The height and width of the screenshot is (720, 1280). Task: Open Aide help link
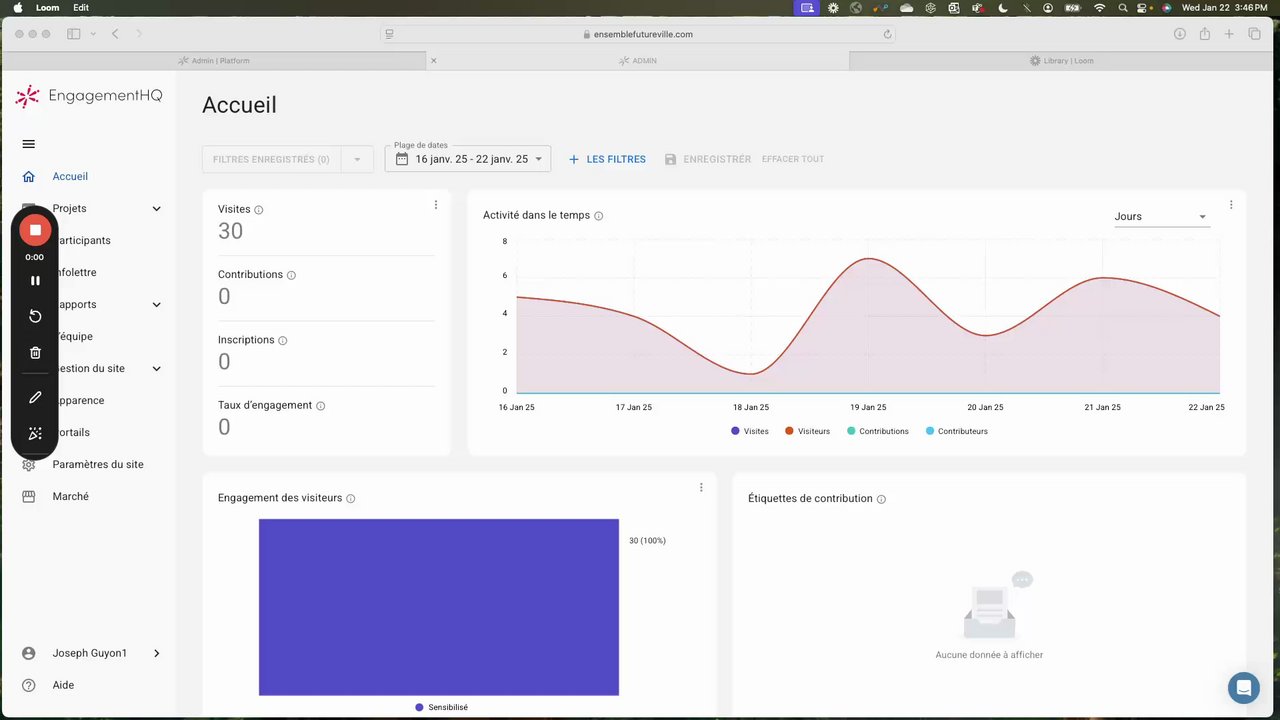(62, 685)
